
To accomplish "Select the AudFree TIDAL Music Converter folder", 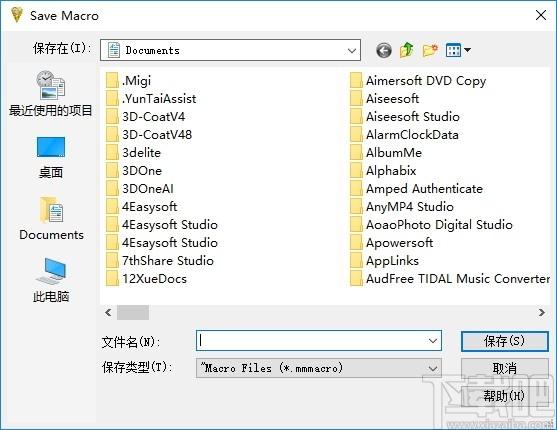I will (450, 279).
